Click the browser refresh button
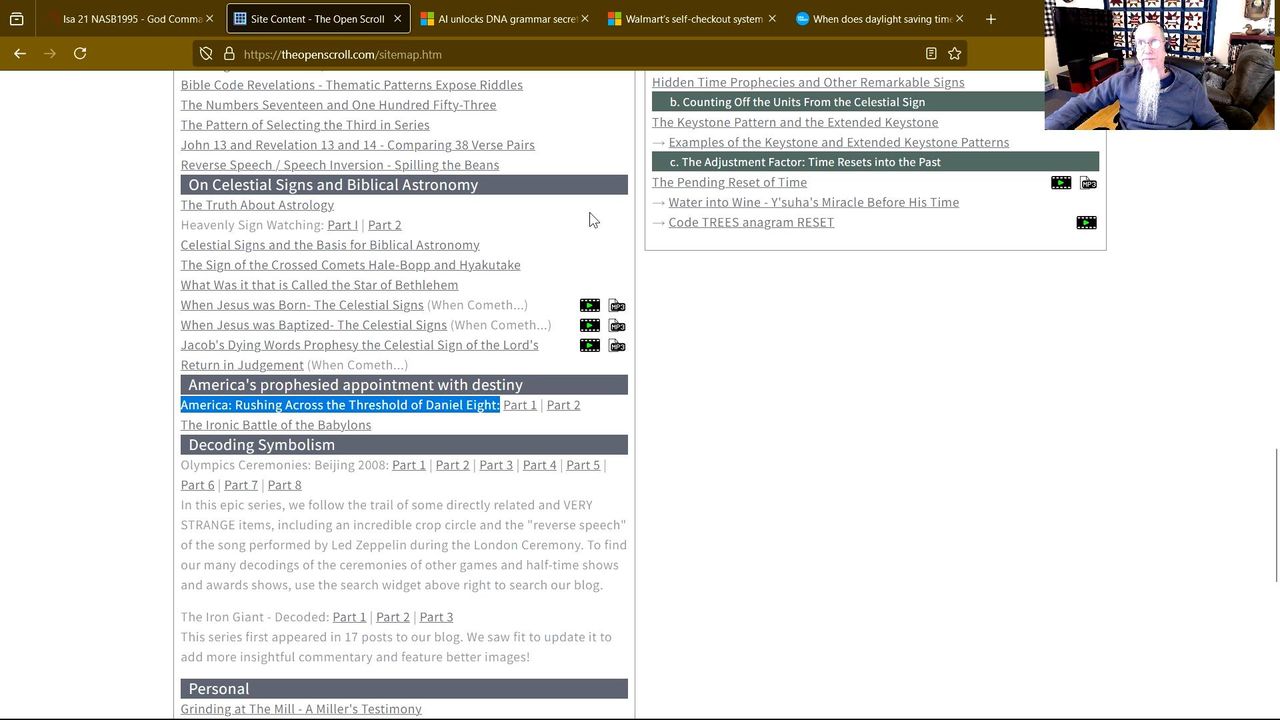This screenshot has width=1280, height=720. coord(80,54)
